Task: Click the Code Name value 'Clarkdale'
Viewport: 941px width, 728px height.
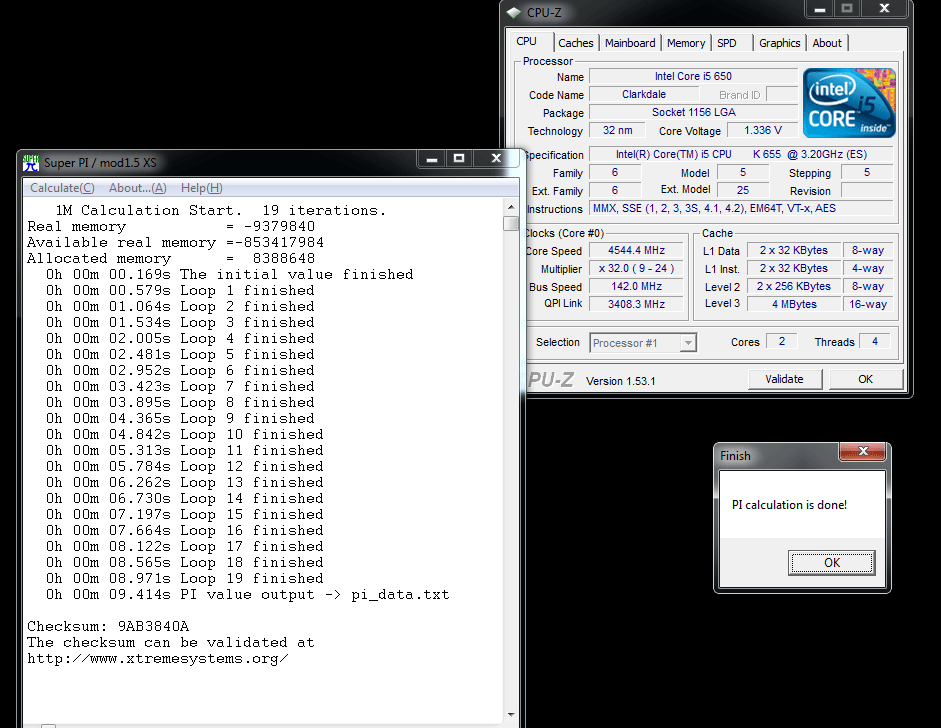Action: [x=644, y=94]
